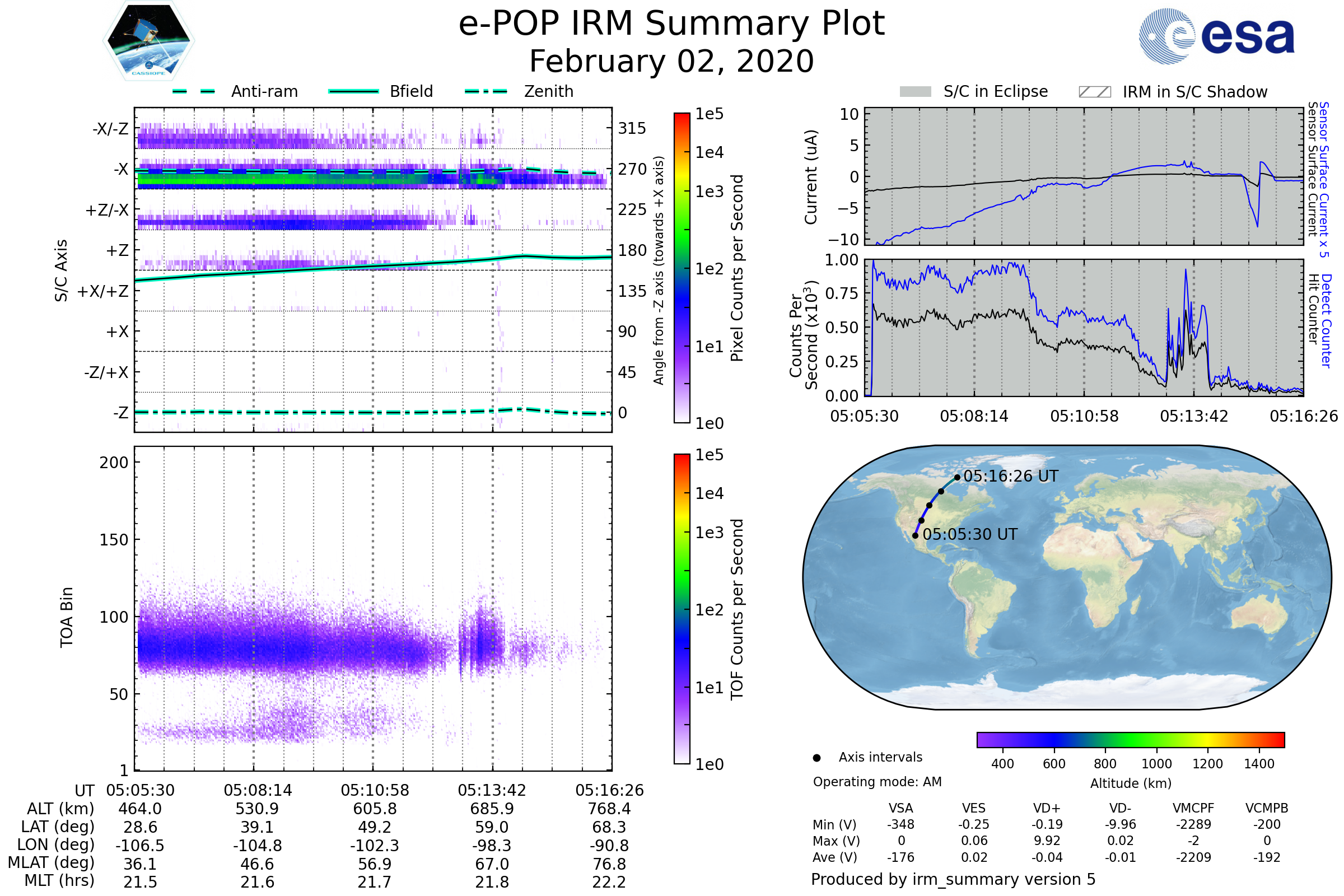1344x896 pixels.
Task: Click the VSA voltage column header
Action: 900,808
